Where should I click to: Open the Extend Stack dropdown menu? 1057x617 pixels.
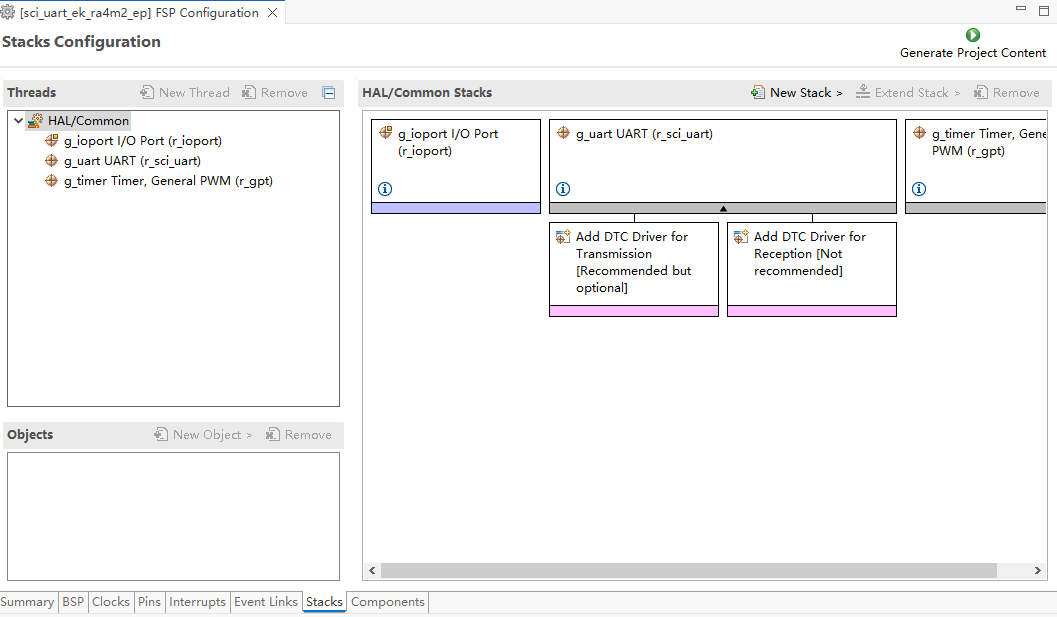tap(907, 92)
